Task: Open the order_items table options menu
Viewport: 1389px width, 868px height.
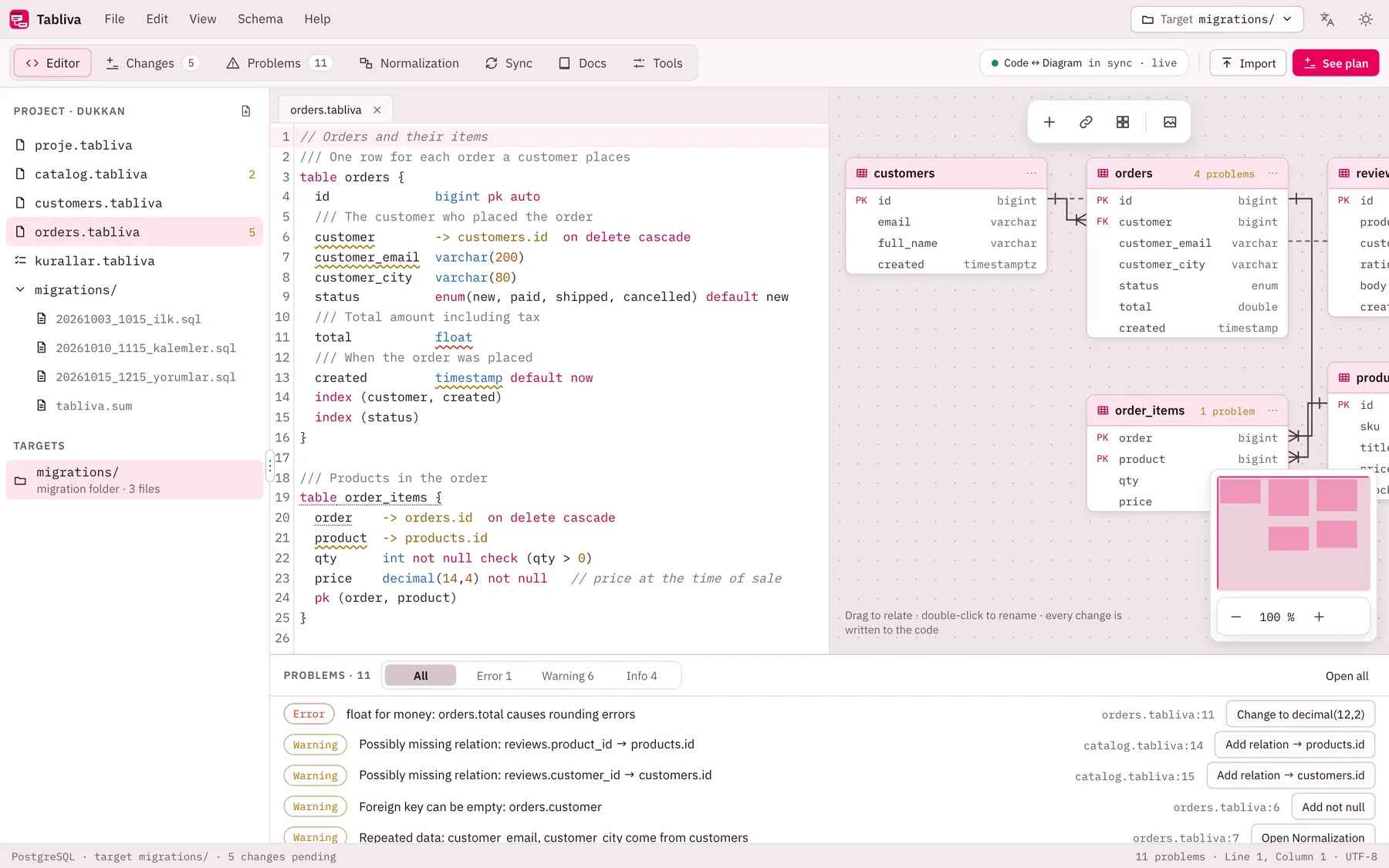Action: point(1273,410)
